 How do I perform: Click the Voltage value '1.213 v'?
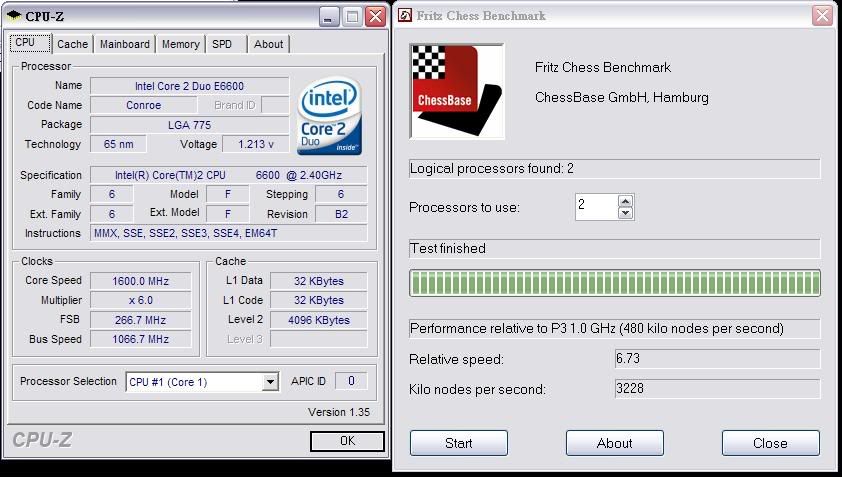click(x=256, y=144)
